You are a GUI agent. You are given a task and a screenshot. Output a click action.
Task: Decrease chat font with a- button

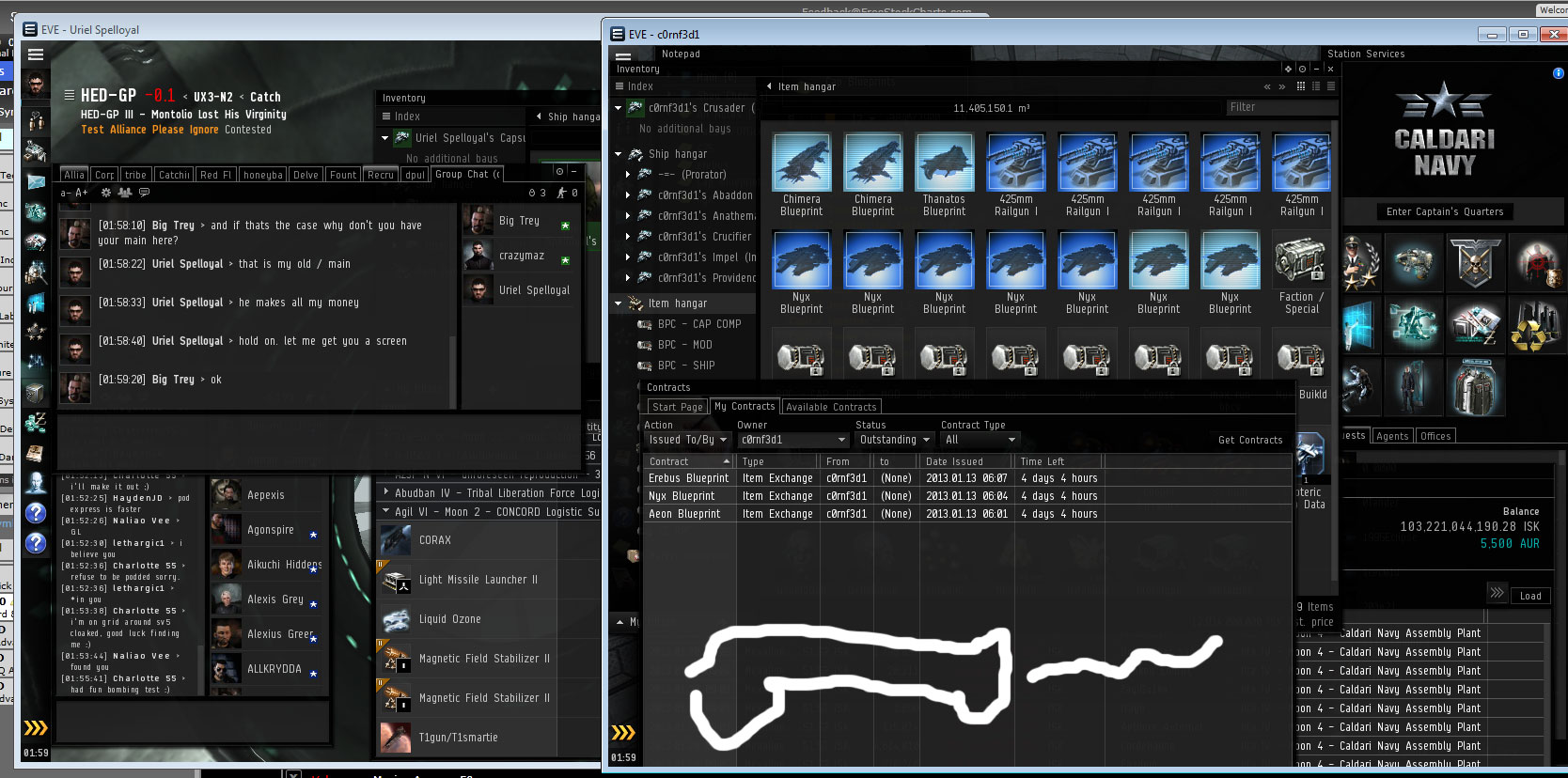pos(66,193)
